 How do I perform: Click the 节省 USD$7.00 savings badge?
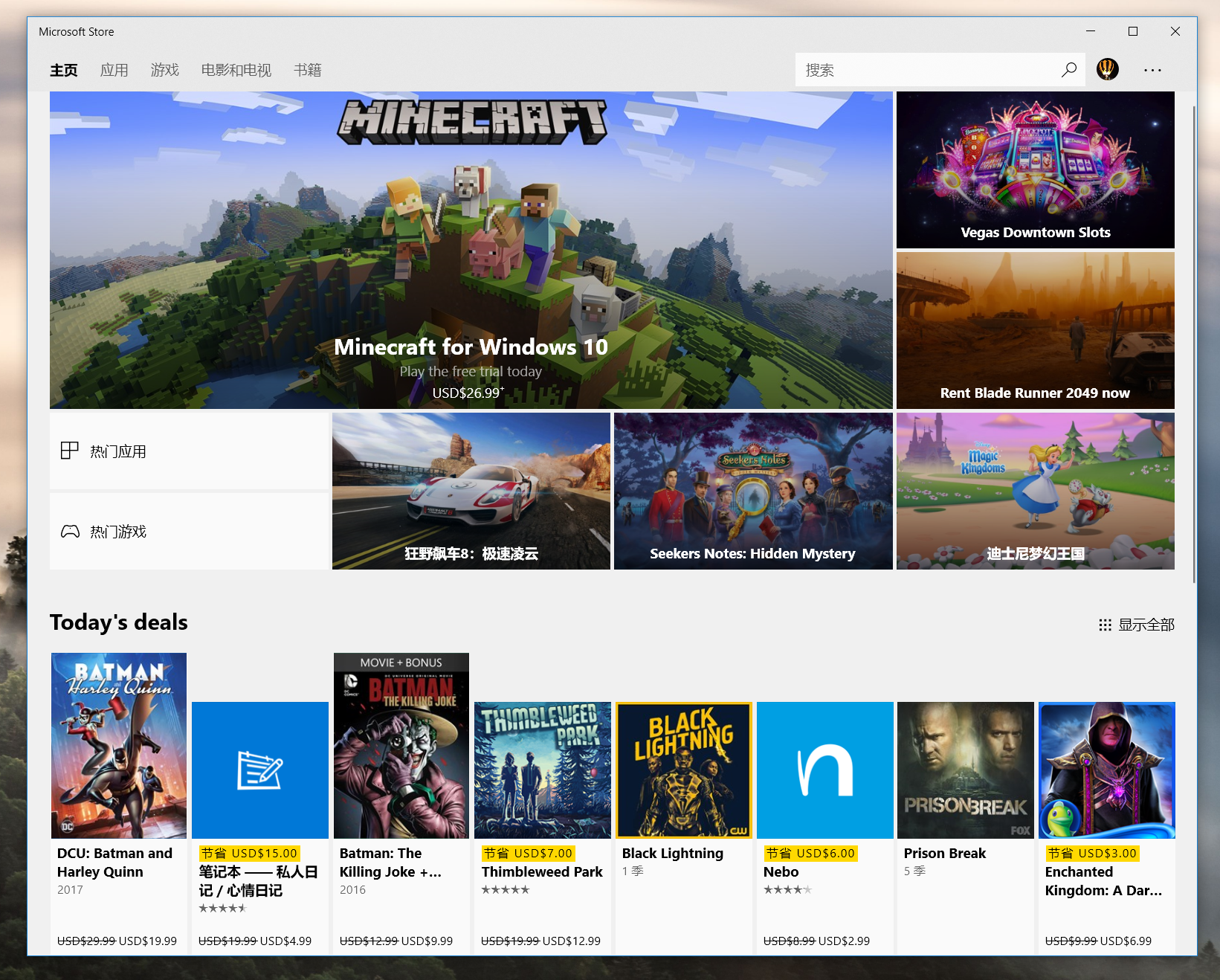coord(529,854)
